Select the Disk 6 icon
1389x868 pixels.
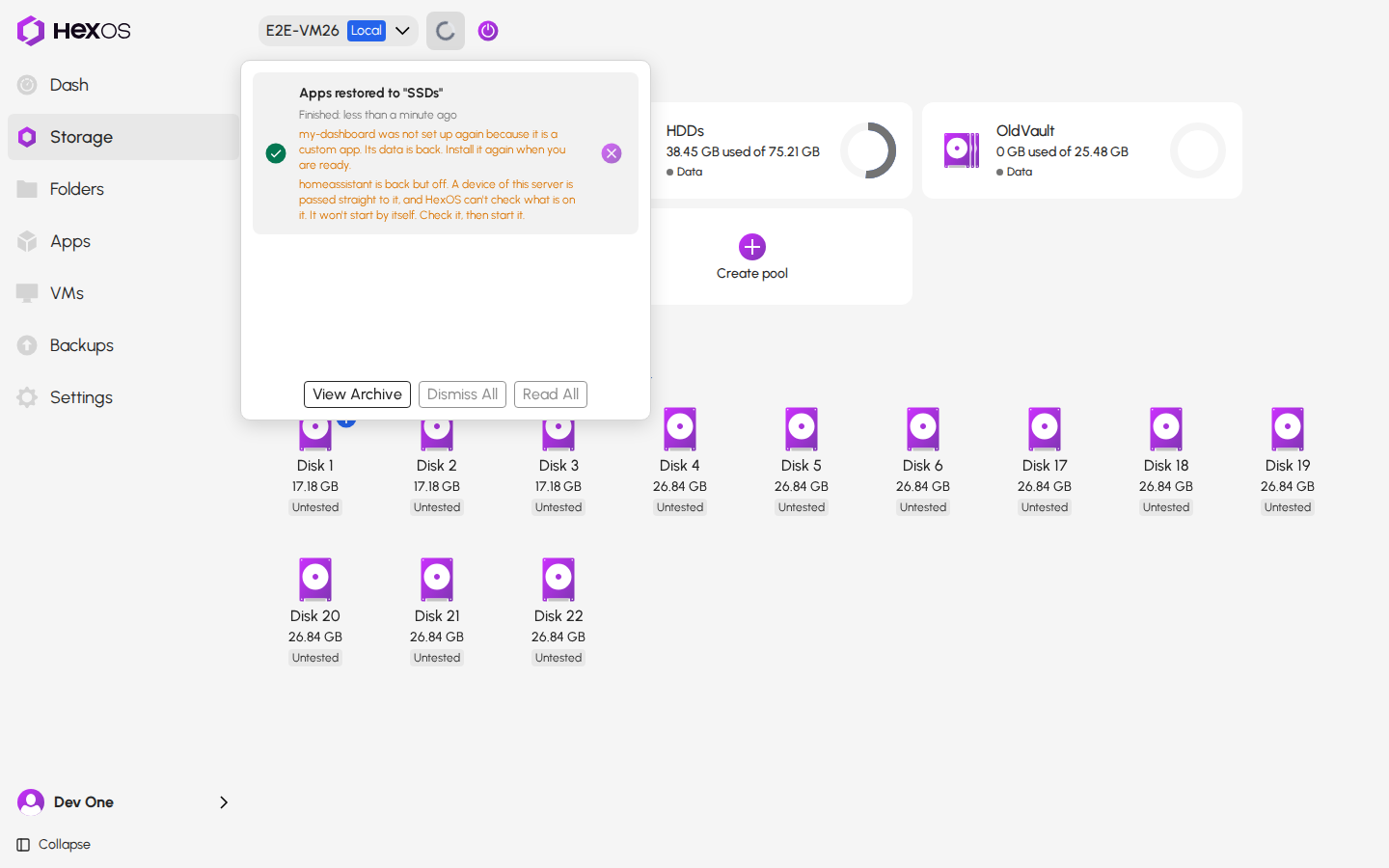[923, 429]
